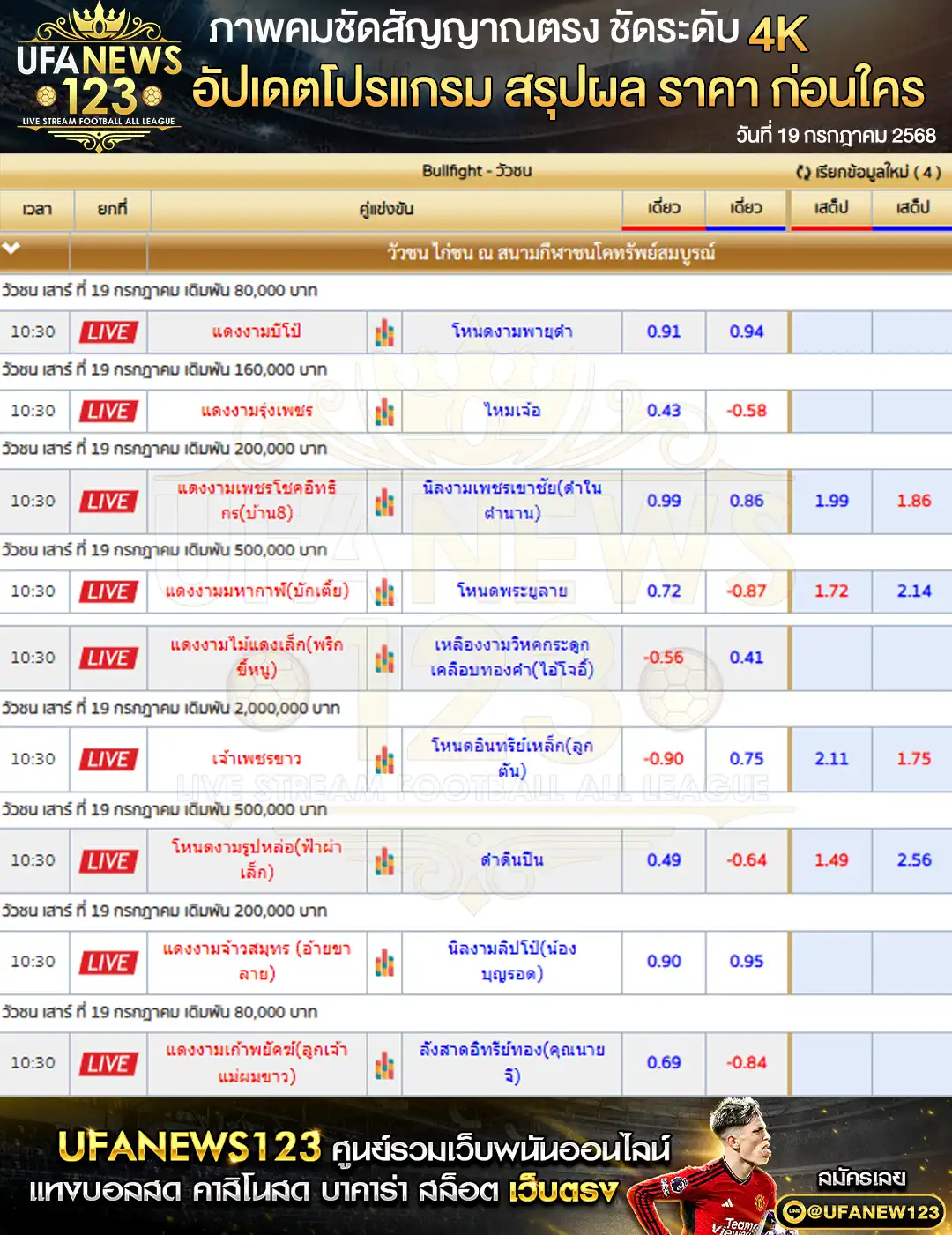Click the เวลา column header
Viewport: 952px width, 1235px height.
36,209
